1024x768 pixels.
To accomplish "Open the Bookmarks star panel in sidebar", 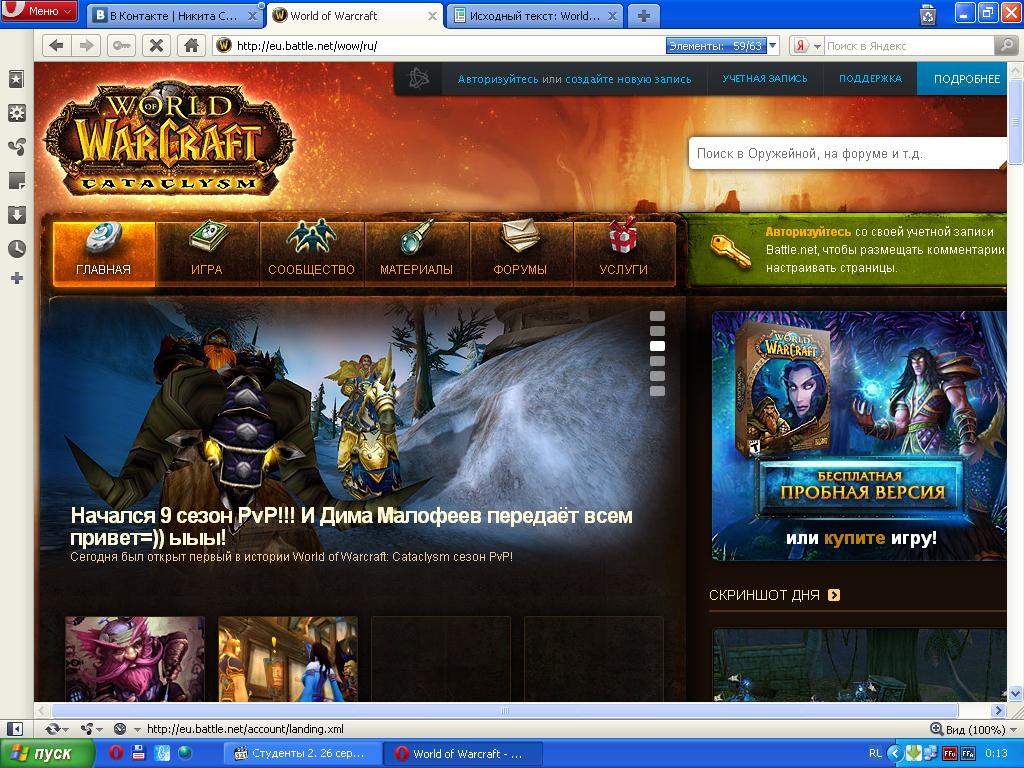I will click(x=16, y=79).
